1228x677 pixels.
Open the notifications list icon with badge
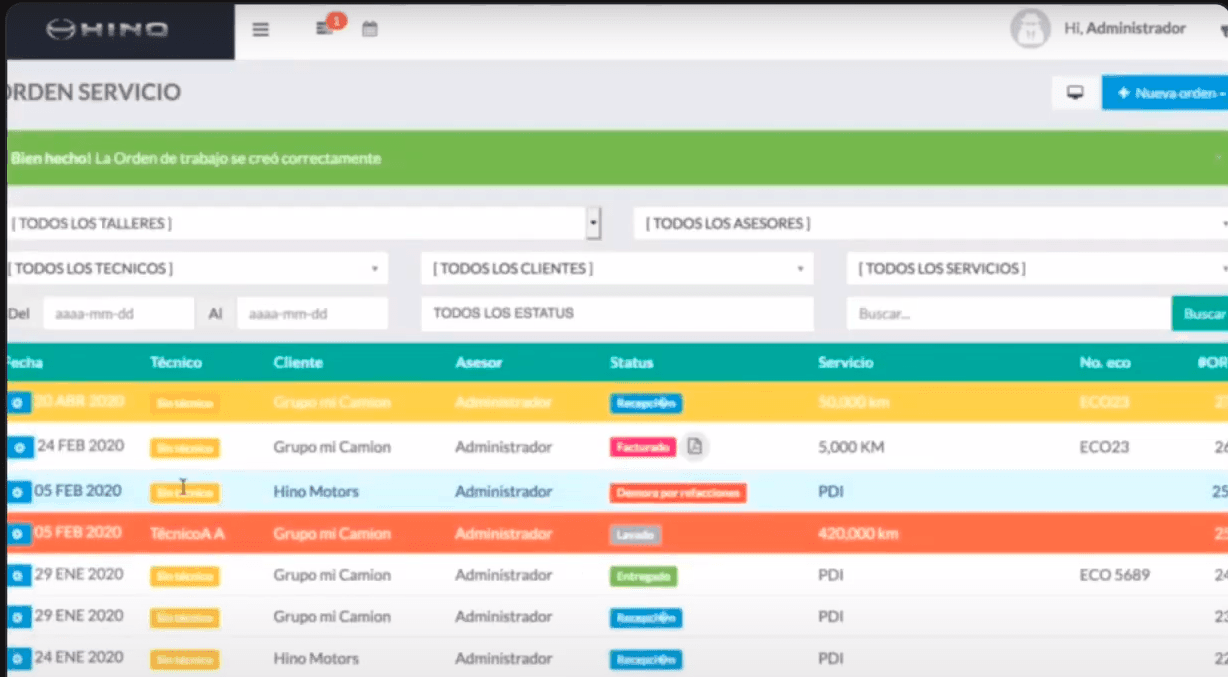(x=325, y=28)
